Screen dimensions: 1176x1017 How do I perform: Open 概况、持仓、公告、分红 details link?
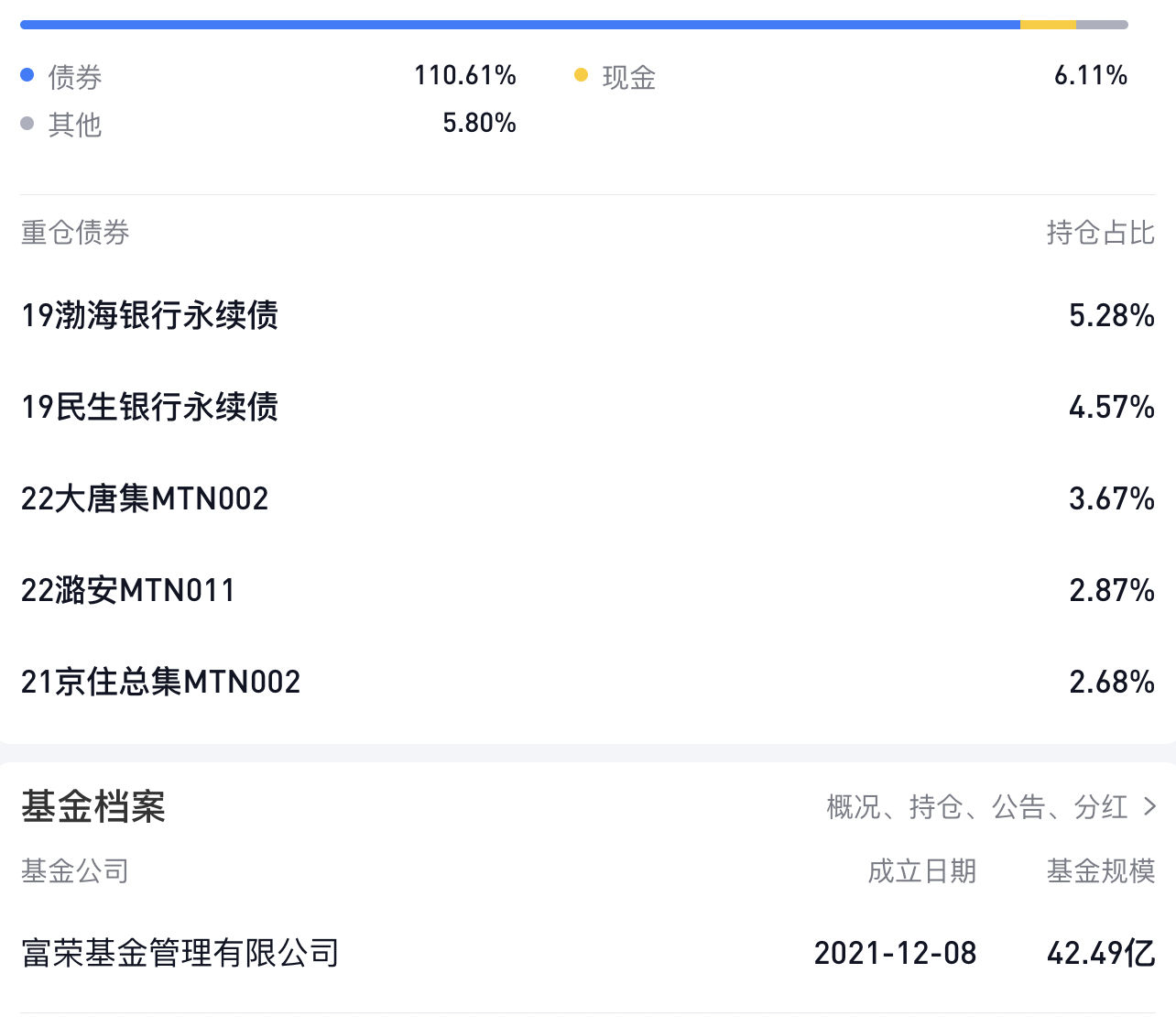click(x=976, y=806)
